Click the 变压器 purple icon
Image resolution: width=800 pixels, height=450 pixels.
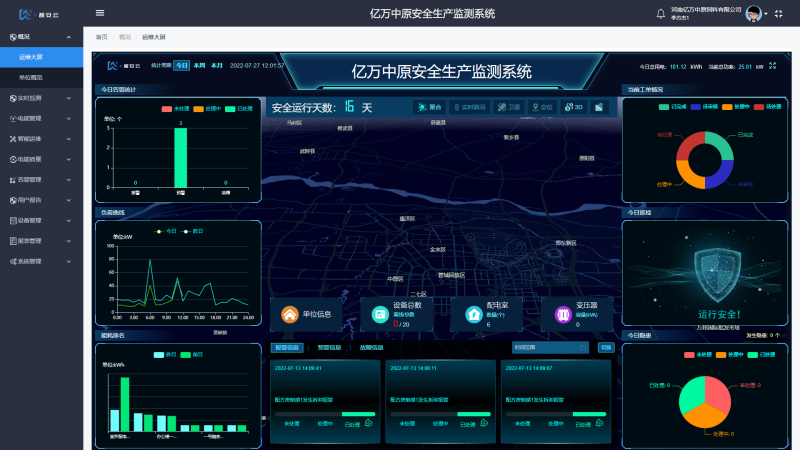(563, 314)
